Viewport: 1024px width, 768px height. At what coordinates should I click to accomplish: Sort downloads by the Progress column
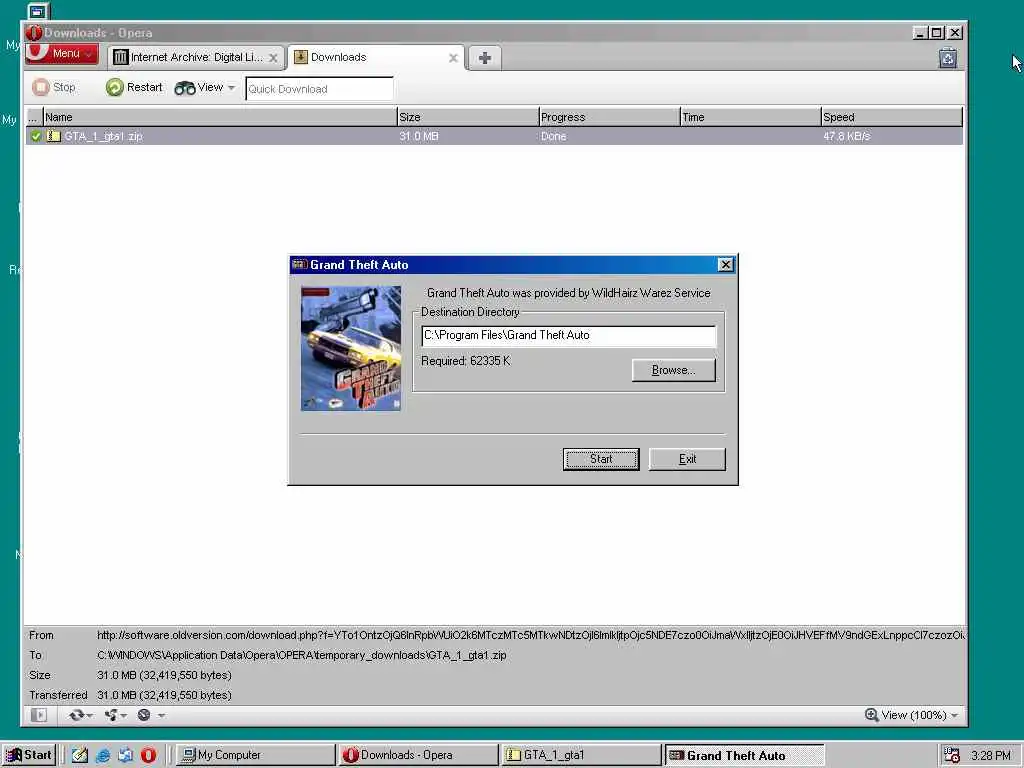click(x=609, y=117)
